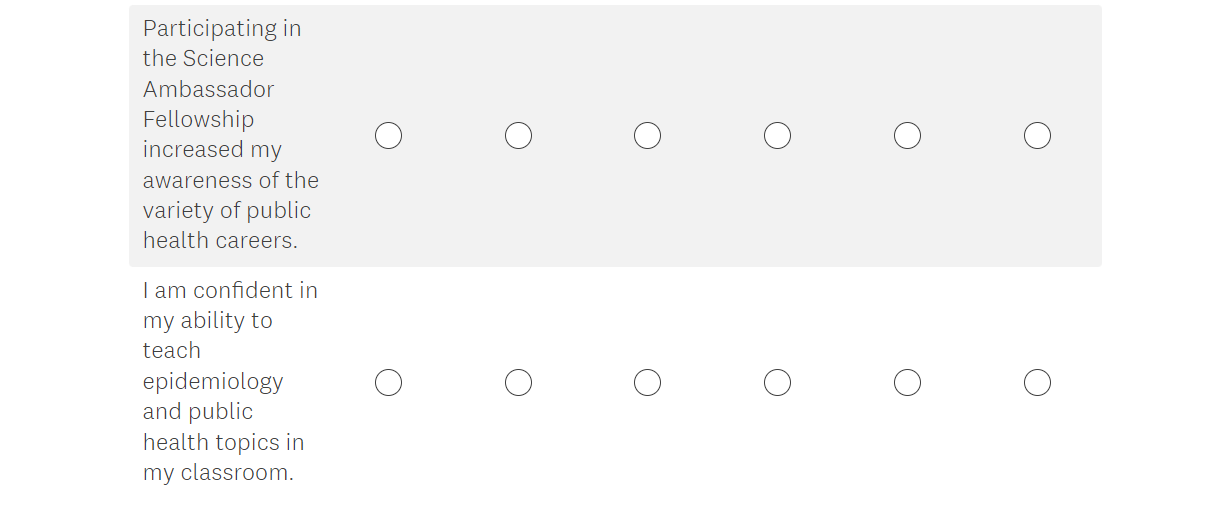Select second radio in Science Ambassador Fellowship row
The width and height of the screenshot is (1226, 508).
coord(518,136)
